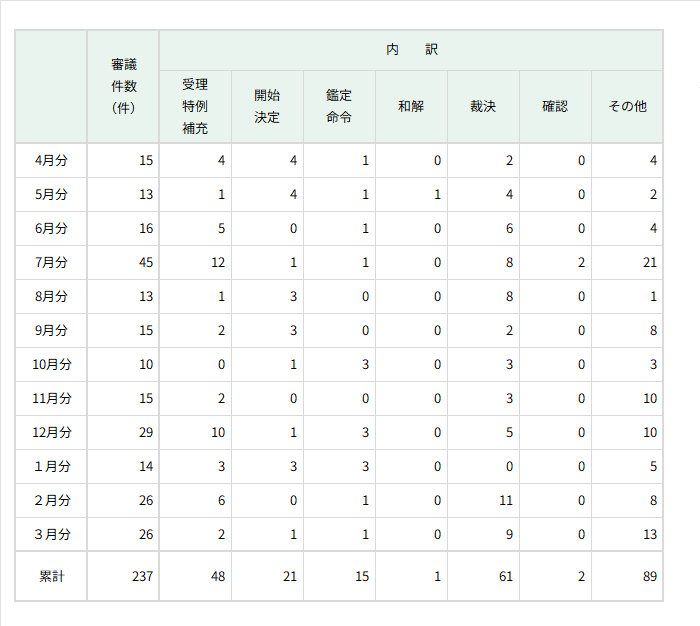This screenshot has width=700, height=626.
Task: Click the 10月分 row label
Action: pyautogui.click(x=51, y=364)
